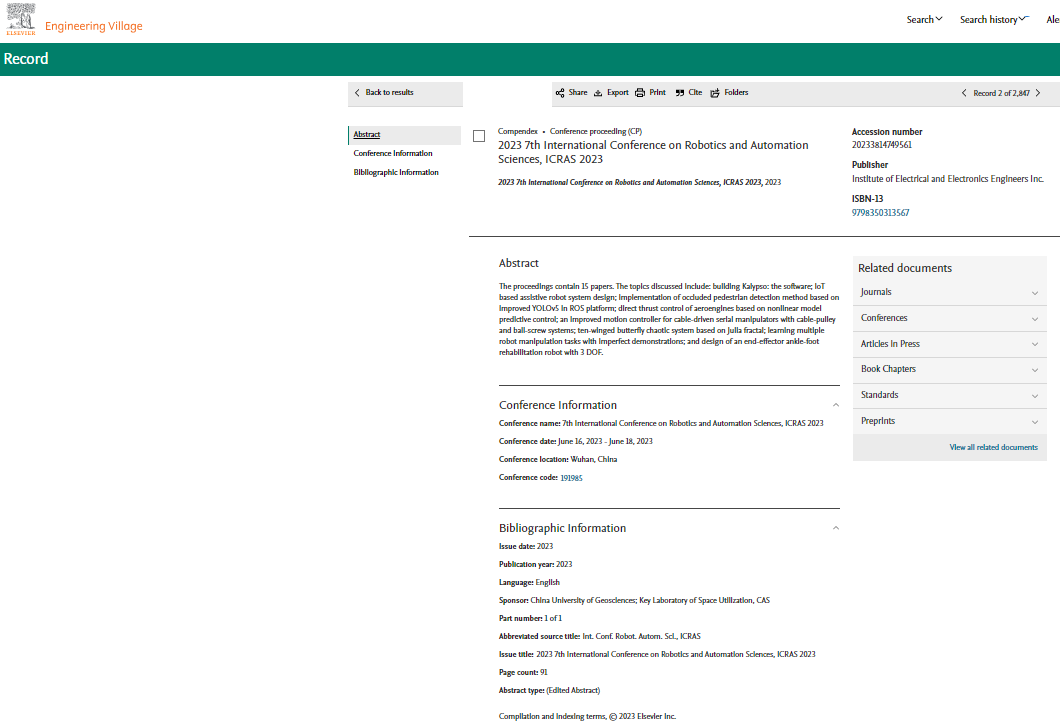
Task: Collapse the Conference Information section
Action: click(836, 405)
